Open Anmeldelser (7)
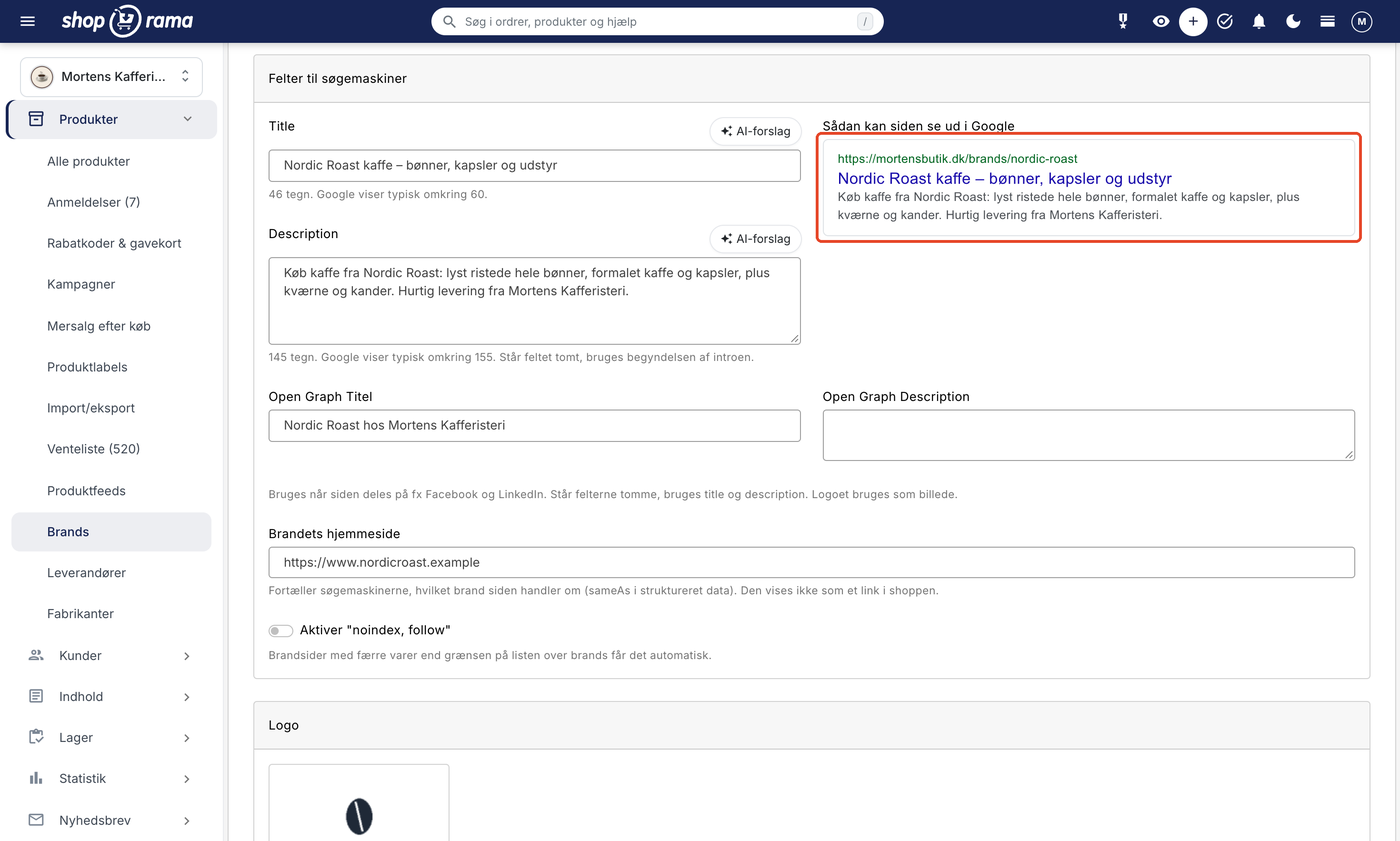Viewport: 1400px width, 841px height. 93,202
